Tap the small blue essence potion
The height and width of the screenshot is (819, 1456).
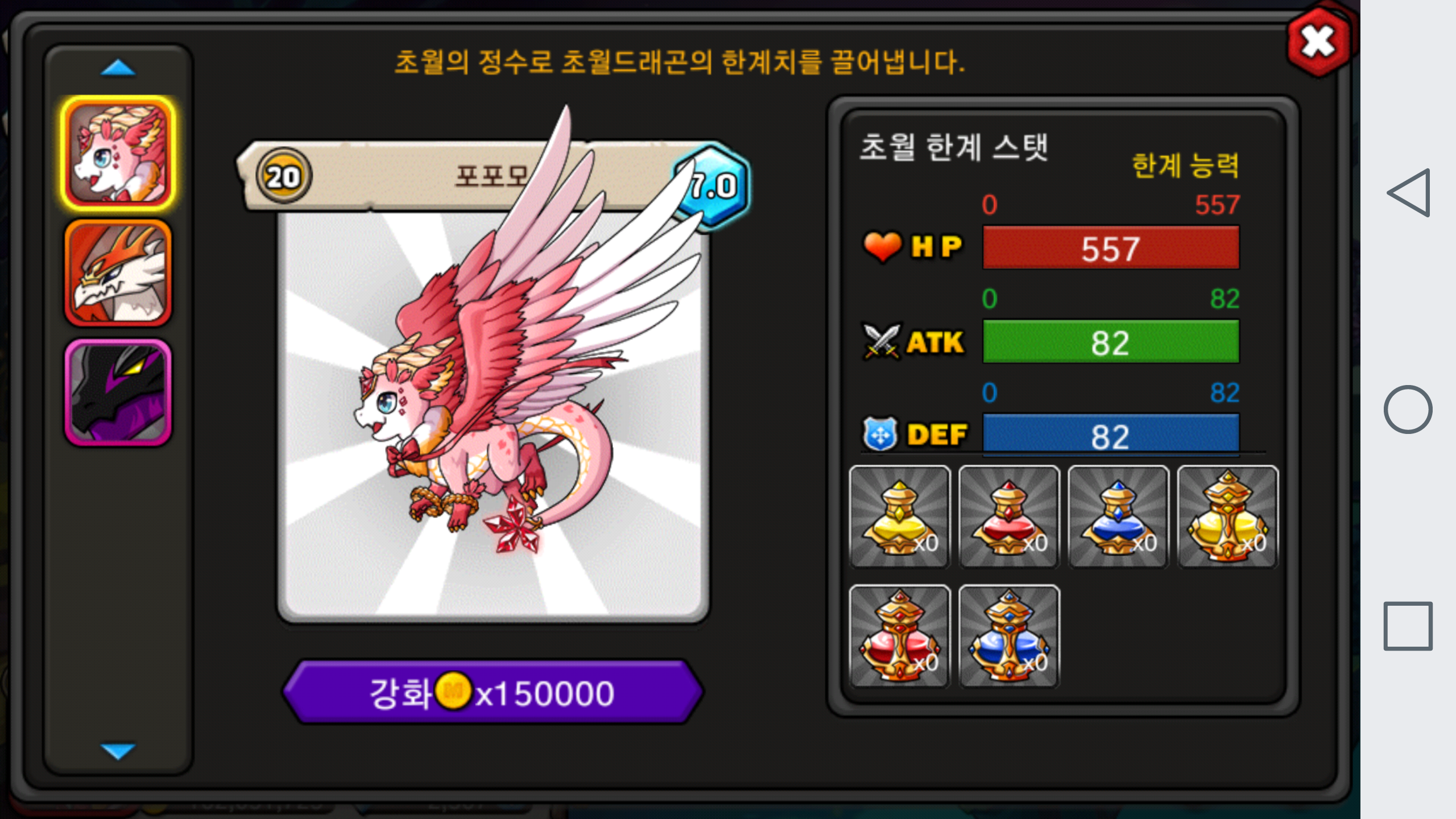coord(1118,516)
